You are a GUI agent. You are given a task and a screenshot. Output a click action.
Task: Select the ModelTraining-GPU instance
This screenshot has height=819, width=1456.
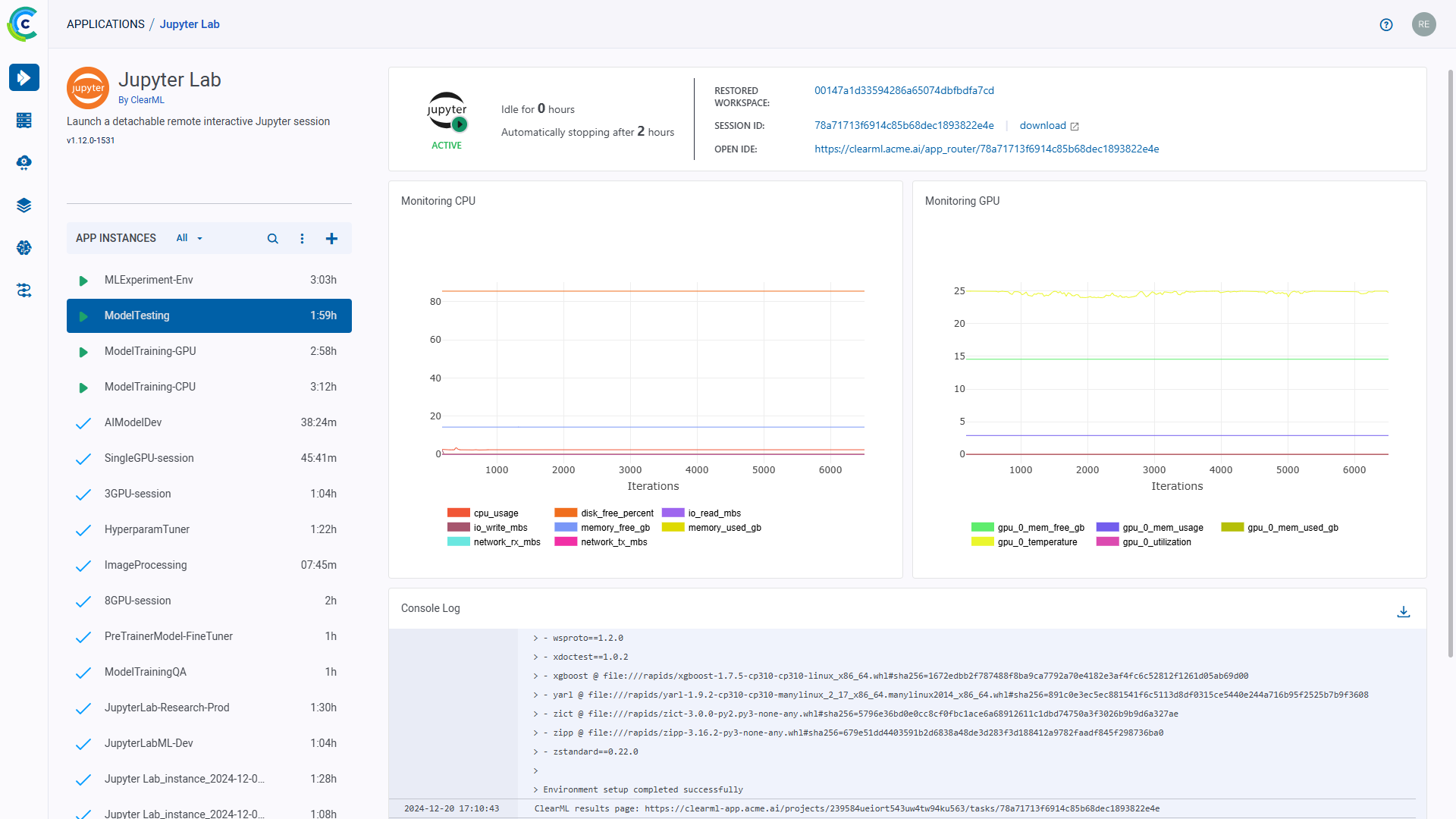(x=149, y=350)
